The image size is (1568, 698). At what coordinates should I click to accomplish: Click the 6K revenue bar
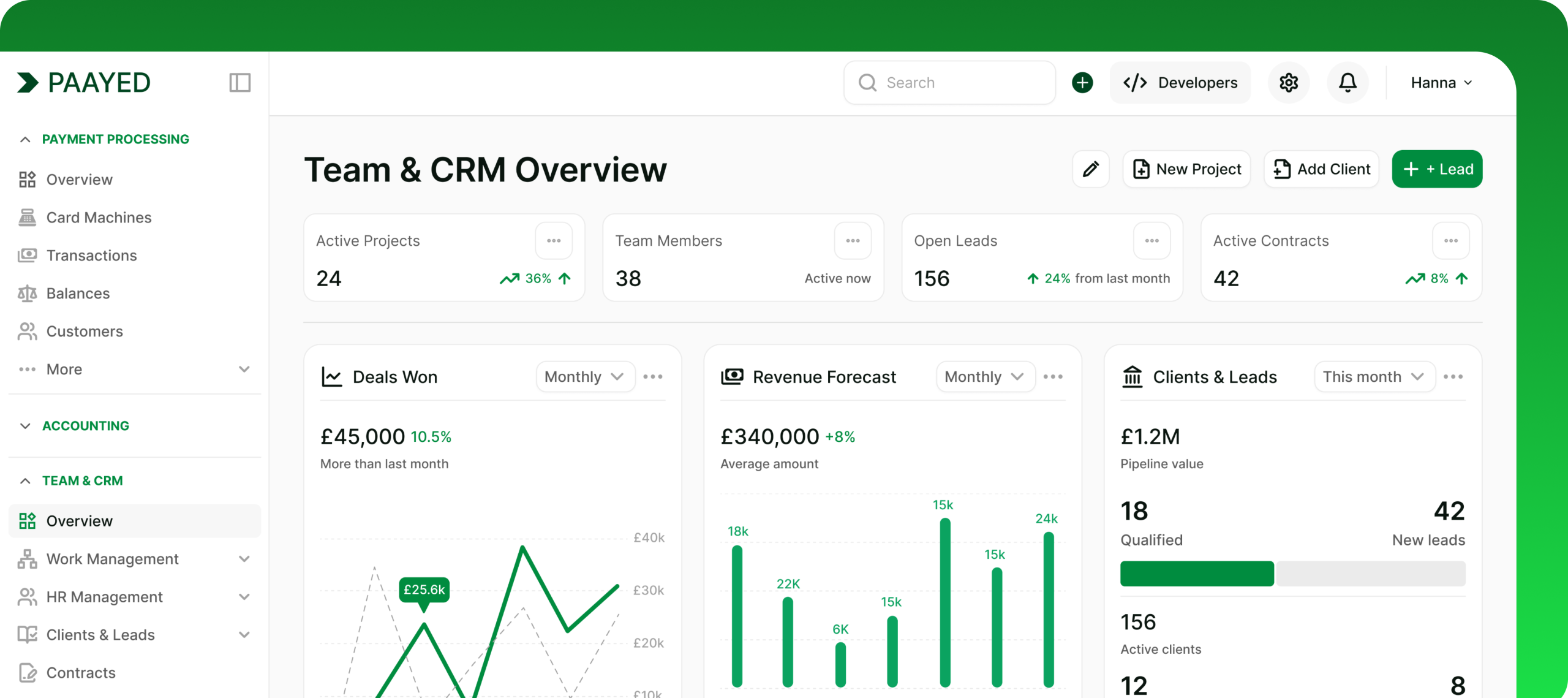840,664
